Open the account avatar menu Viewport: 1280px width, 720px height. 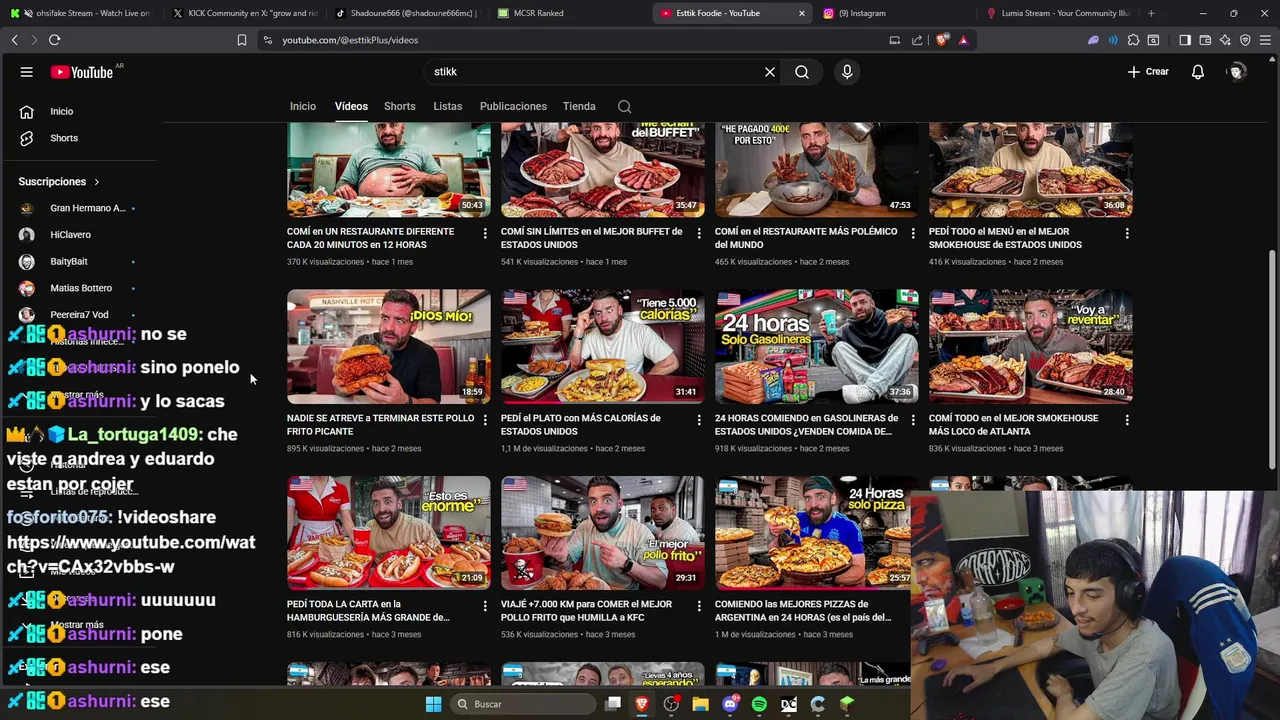(1237, 72)
